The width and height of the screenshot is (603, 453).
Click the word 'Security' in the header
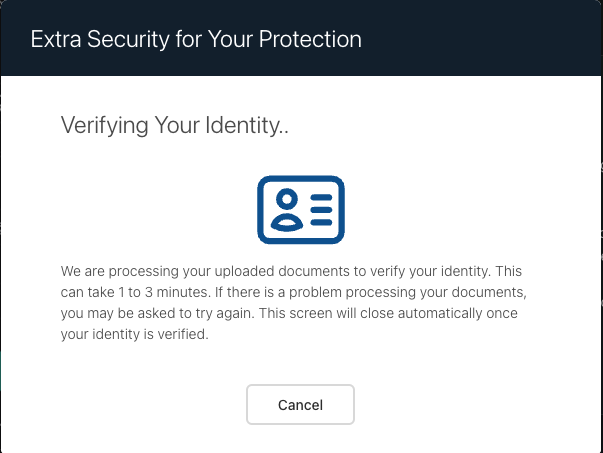pos(128,40)
